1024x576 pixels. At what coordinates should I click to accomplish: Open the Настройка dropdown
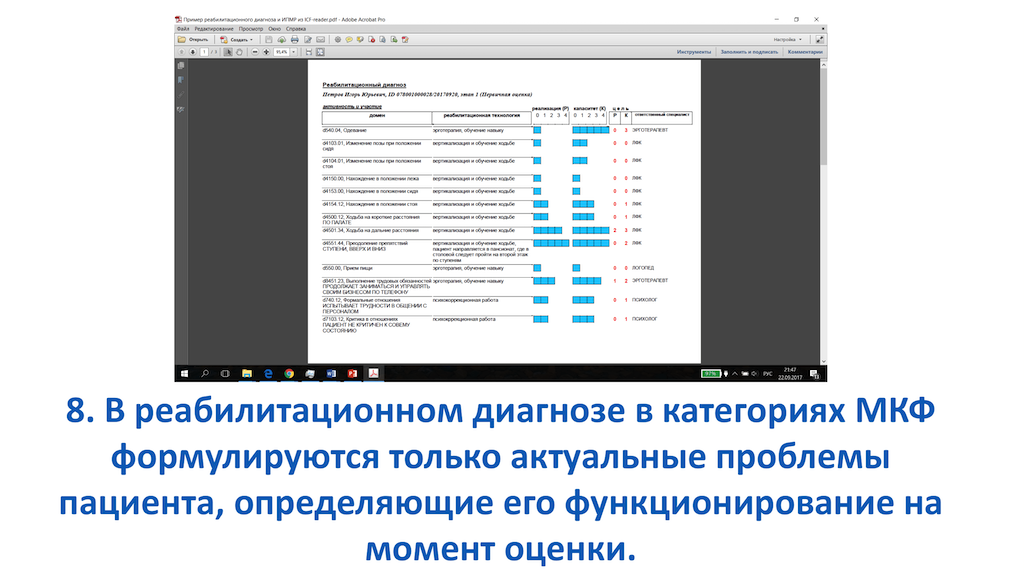click(787, 40)
